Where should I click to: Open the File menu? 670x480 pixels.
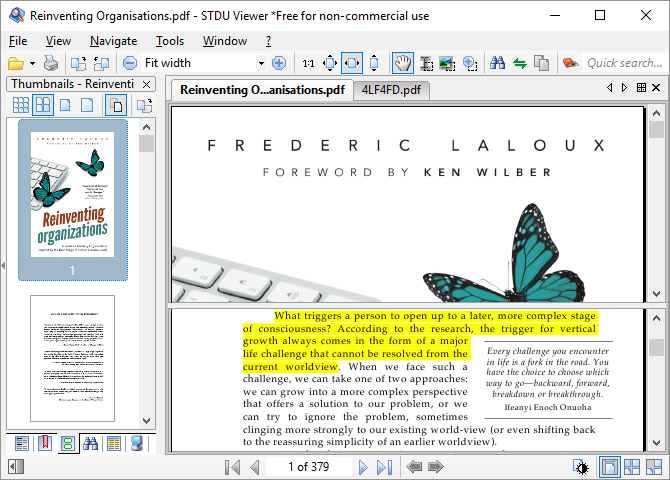(18, 41)
